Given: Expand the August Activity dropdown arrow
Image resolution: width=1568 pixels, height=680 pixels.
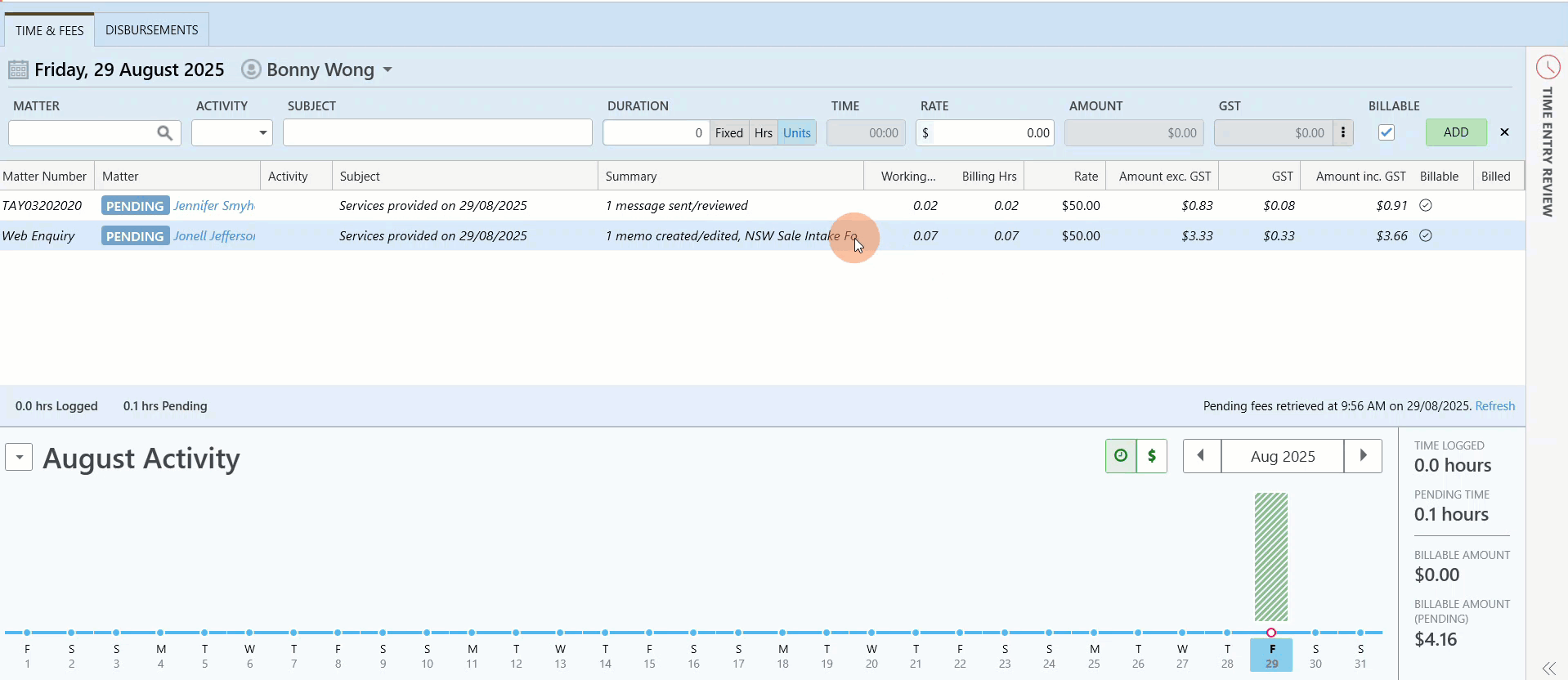Looking at the screenshot, I should point(19,457).
